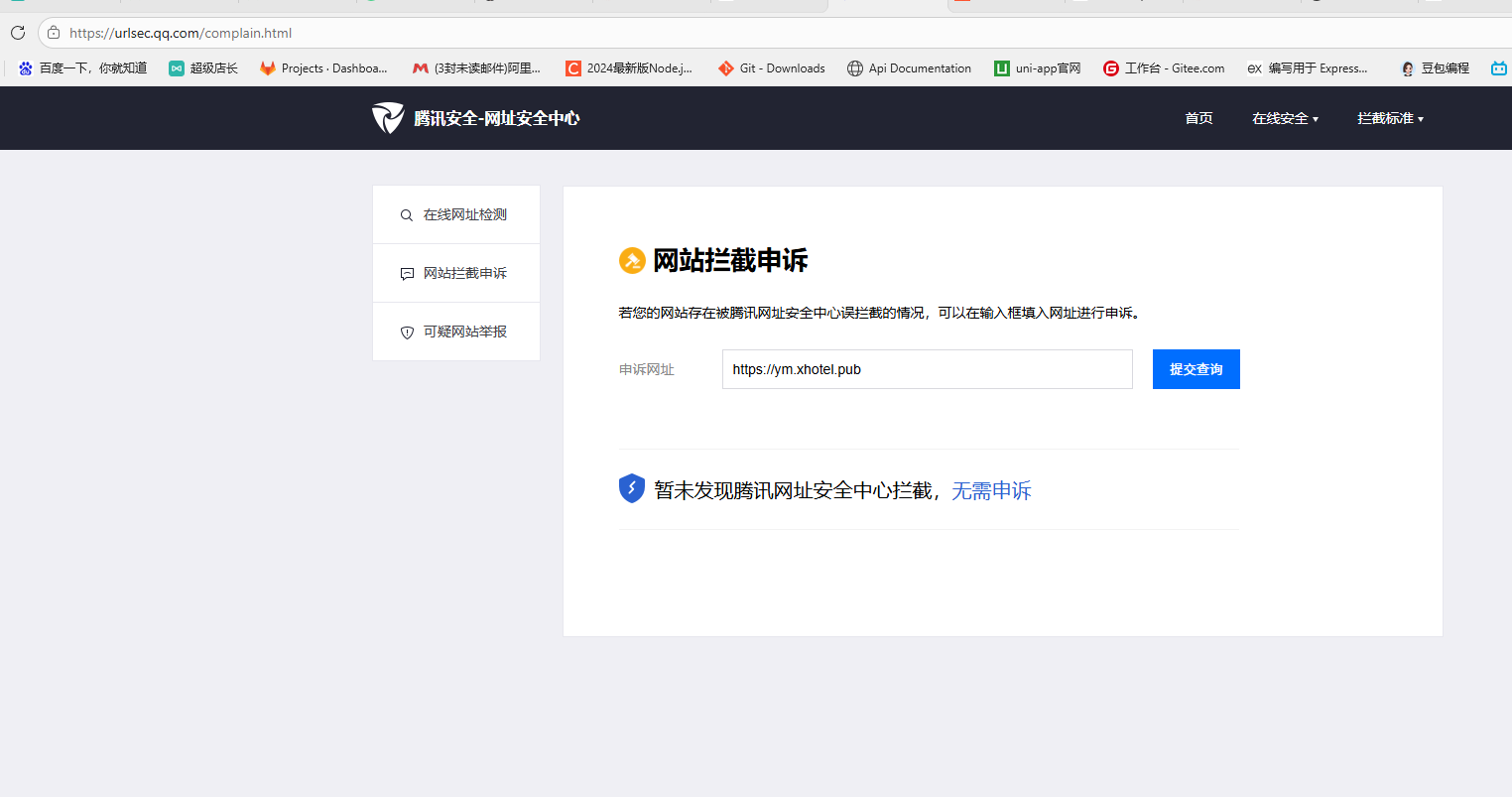
Task: Click the Bilibili bookmark icon
Action: click(1498, 68)
